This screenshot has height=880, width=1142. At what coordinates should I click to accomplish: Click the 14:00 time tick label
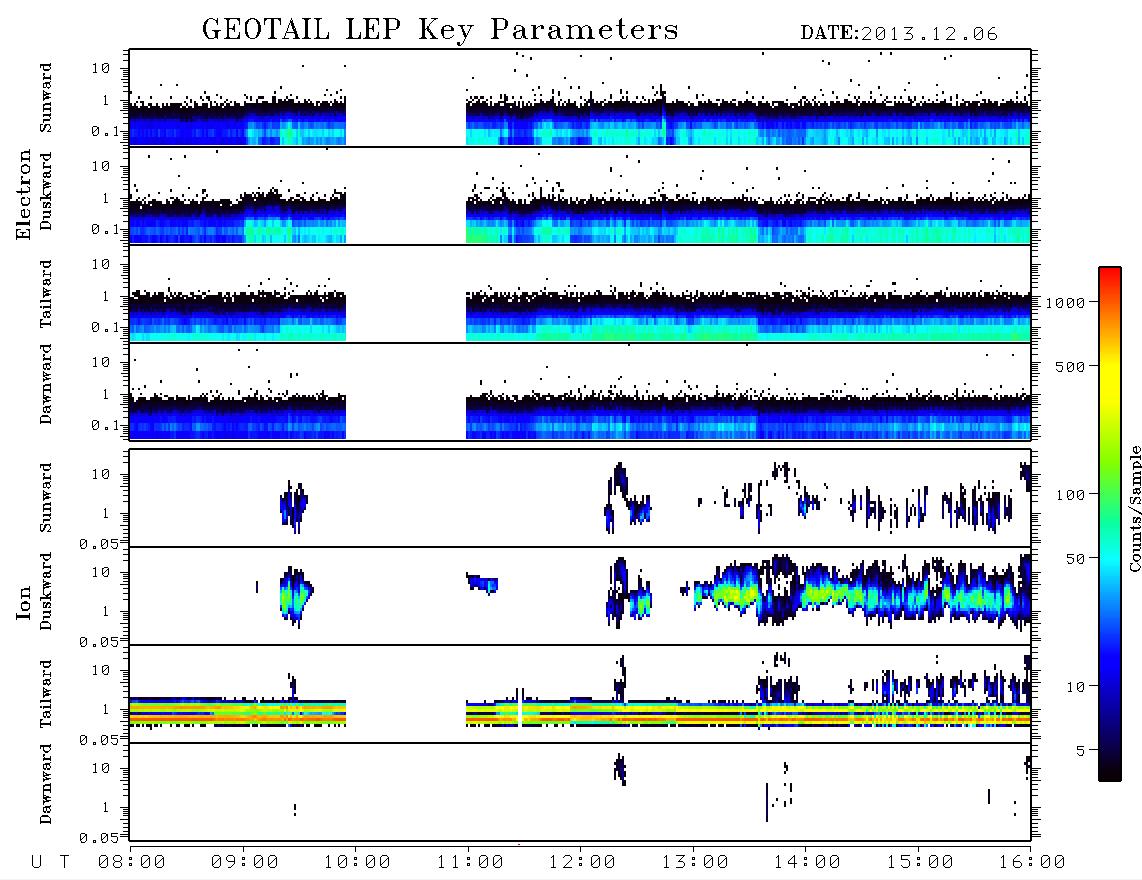point(807,863)
